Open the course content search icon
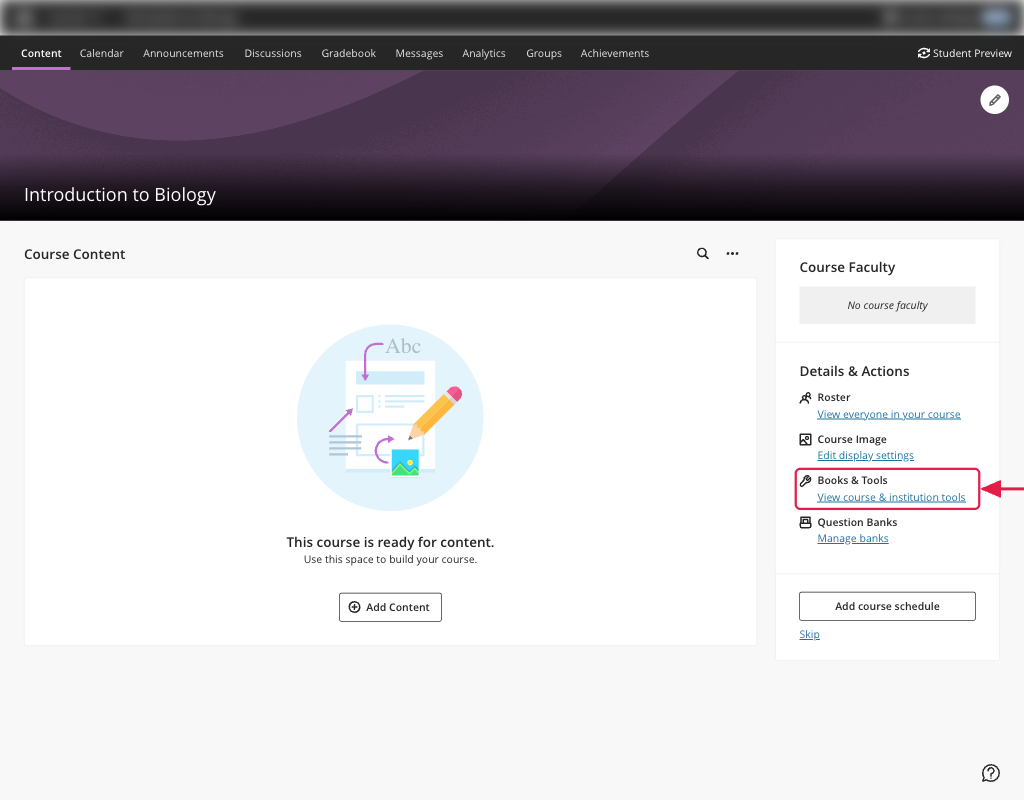 click(x=702, y=253)
